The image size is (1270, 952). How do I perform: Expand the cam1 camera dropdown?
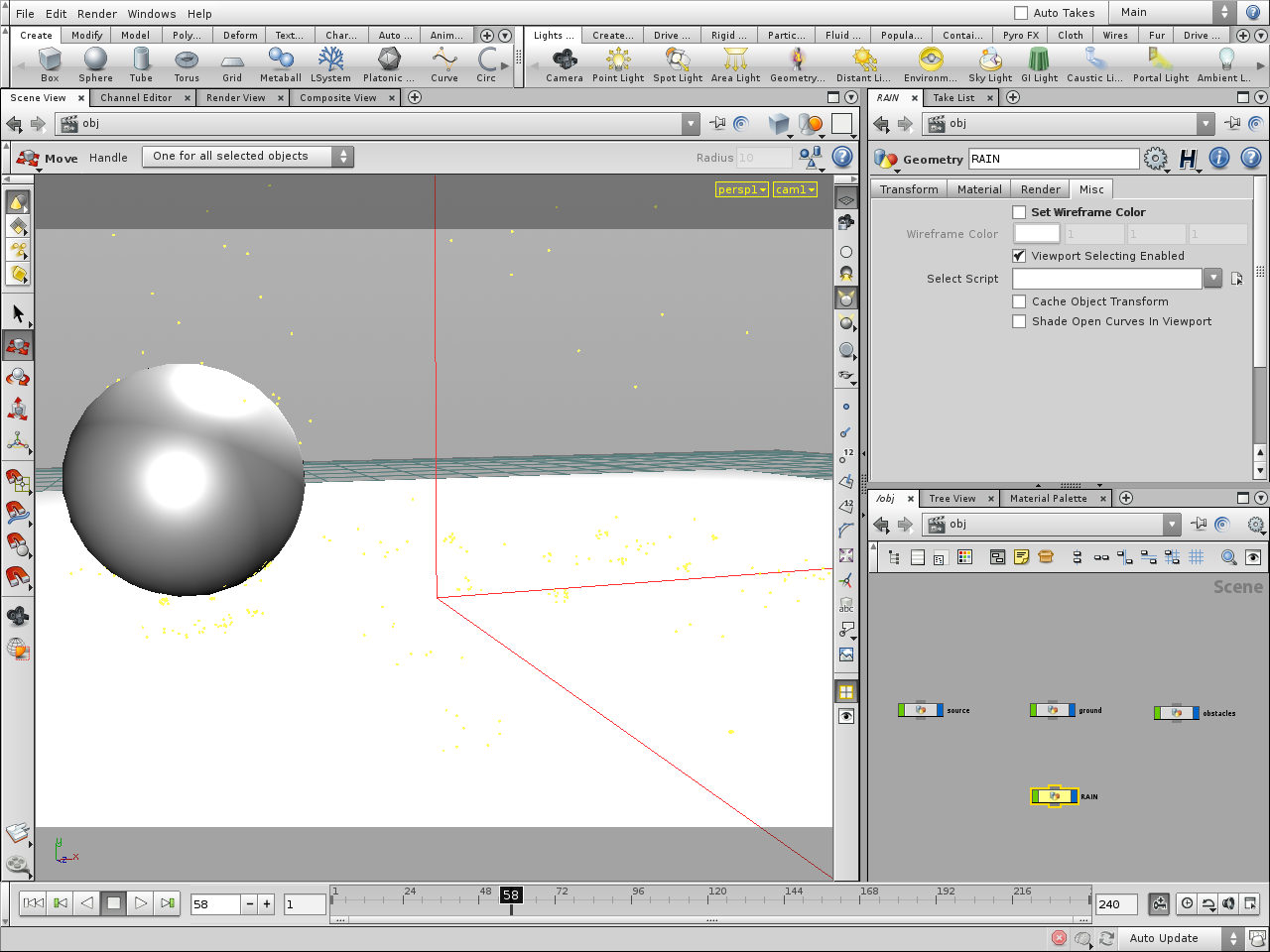click(x=795, y=189)
